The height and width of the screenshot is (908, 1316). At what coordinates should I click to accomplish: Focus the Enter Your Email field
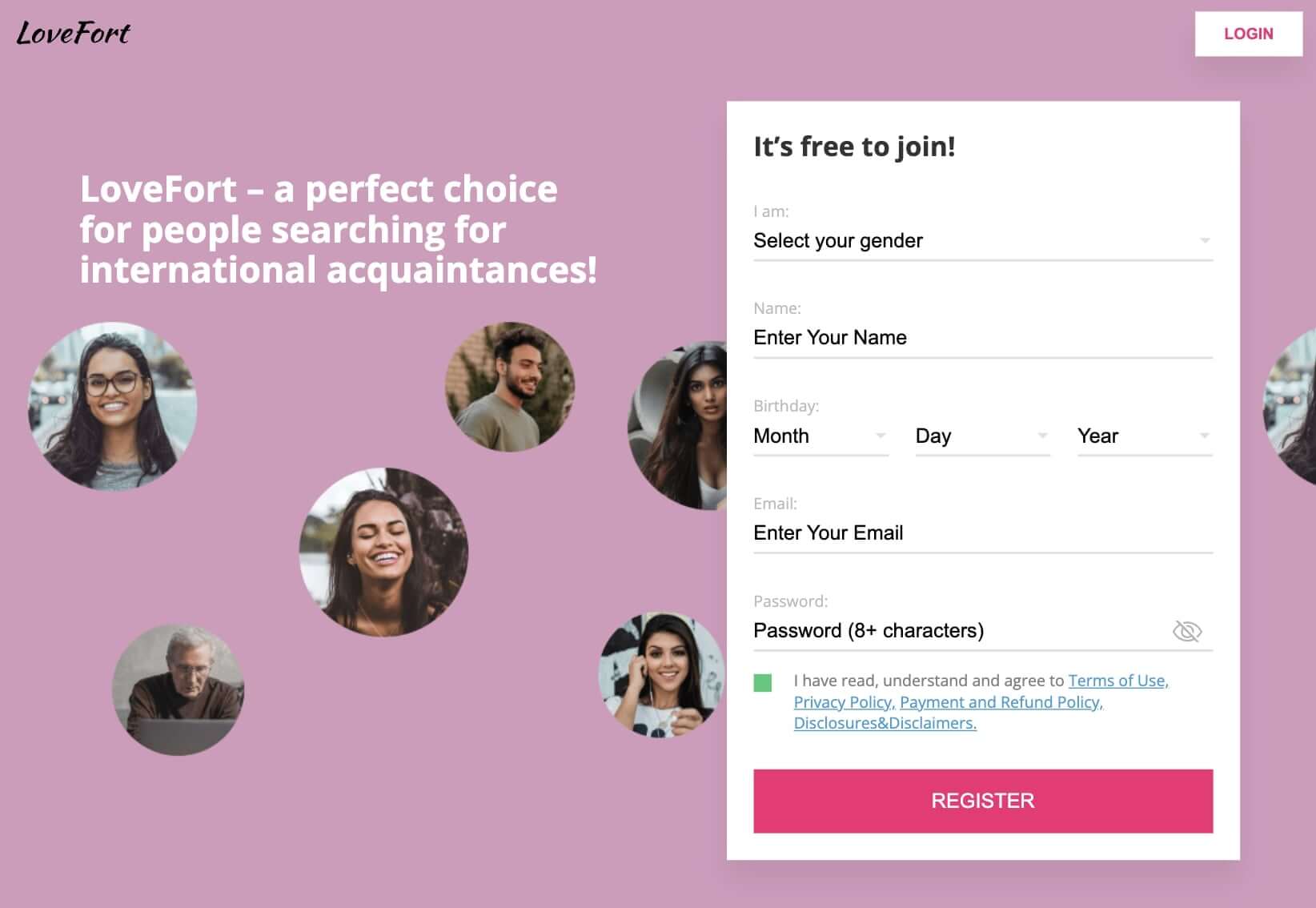click(982, 533)
